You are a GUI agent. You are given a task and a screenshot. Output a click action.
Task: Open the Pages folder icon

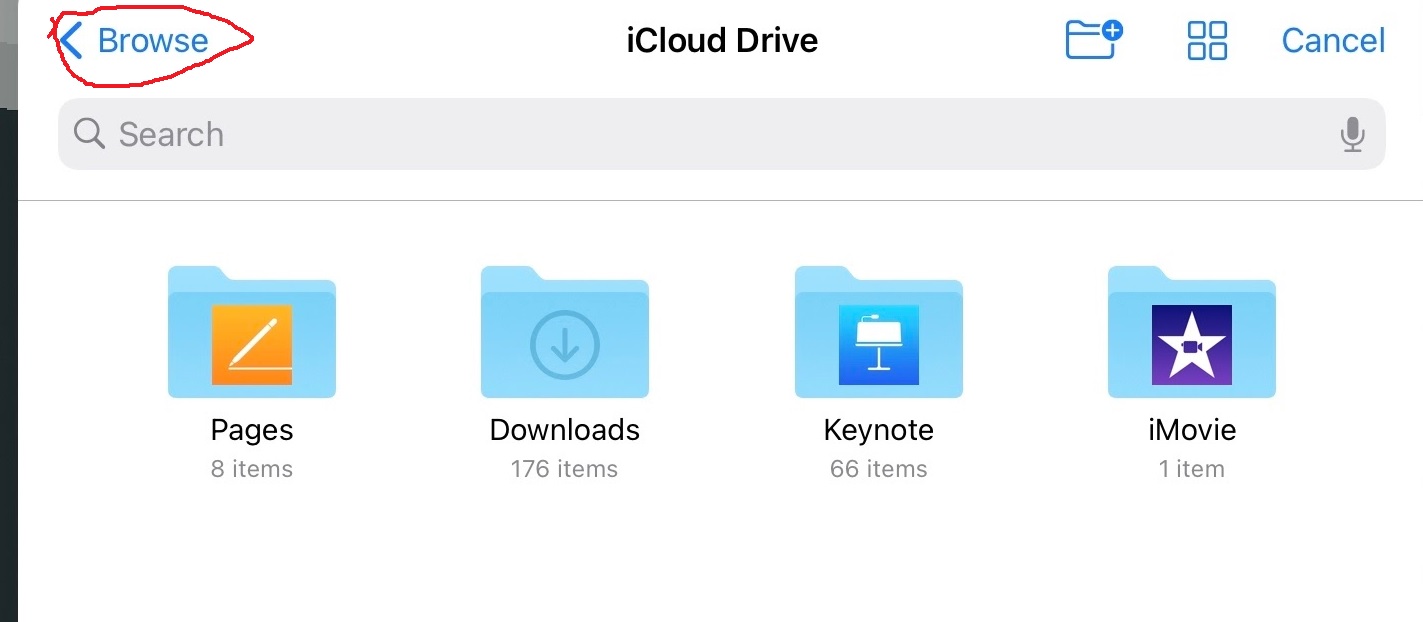(x=252, y=334)
